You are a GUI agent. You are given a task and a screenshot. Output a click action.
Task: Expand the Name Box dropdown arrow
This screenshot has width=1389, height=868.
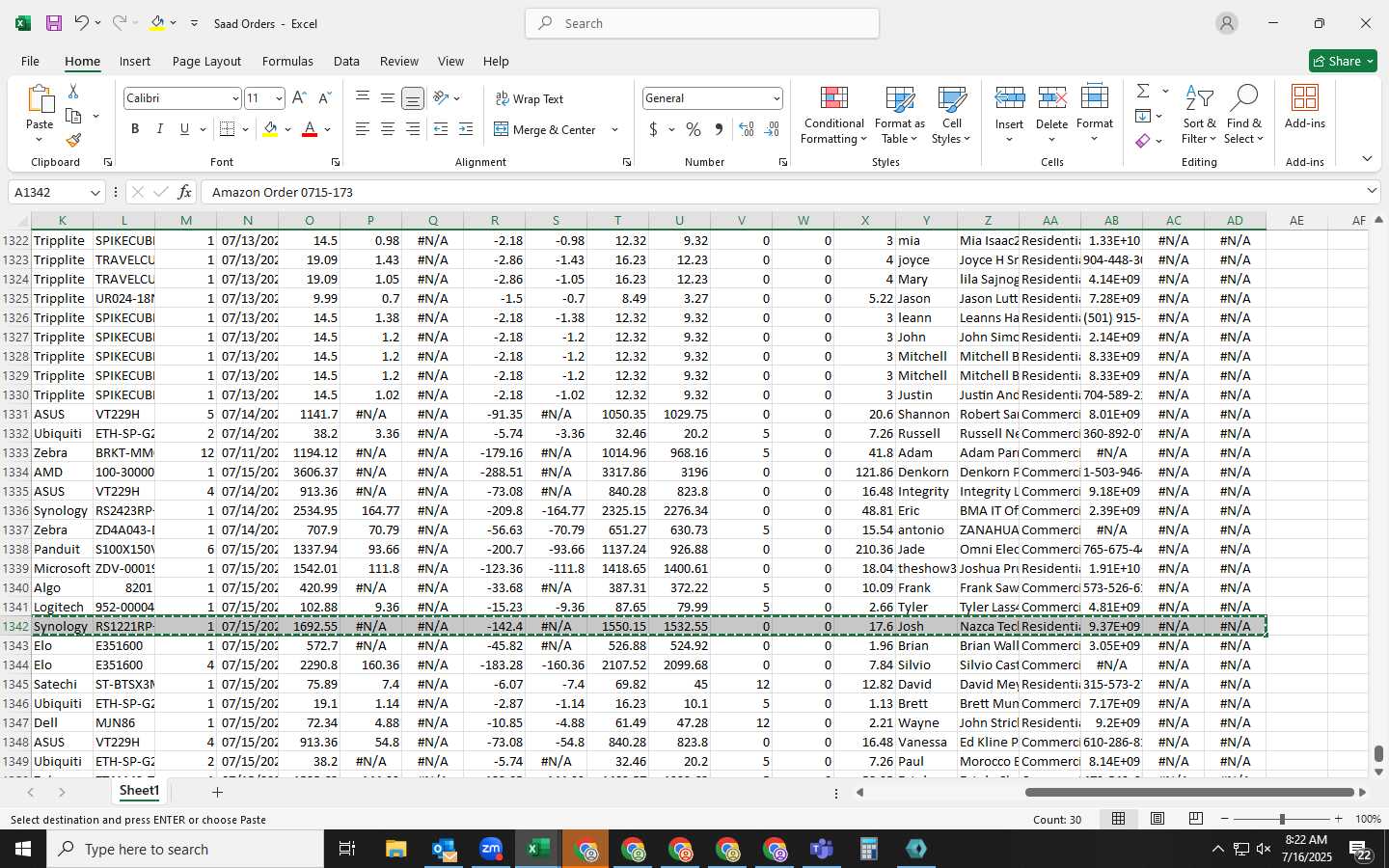tap(95, 192)
